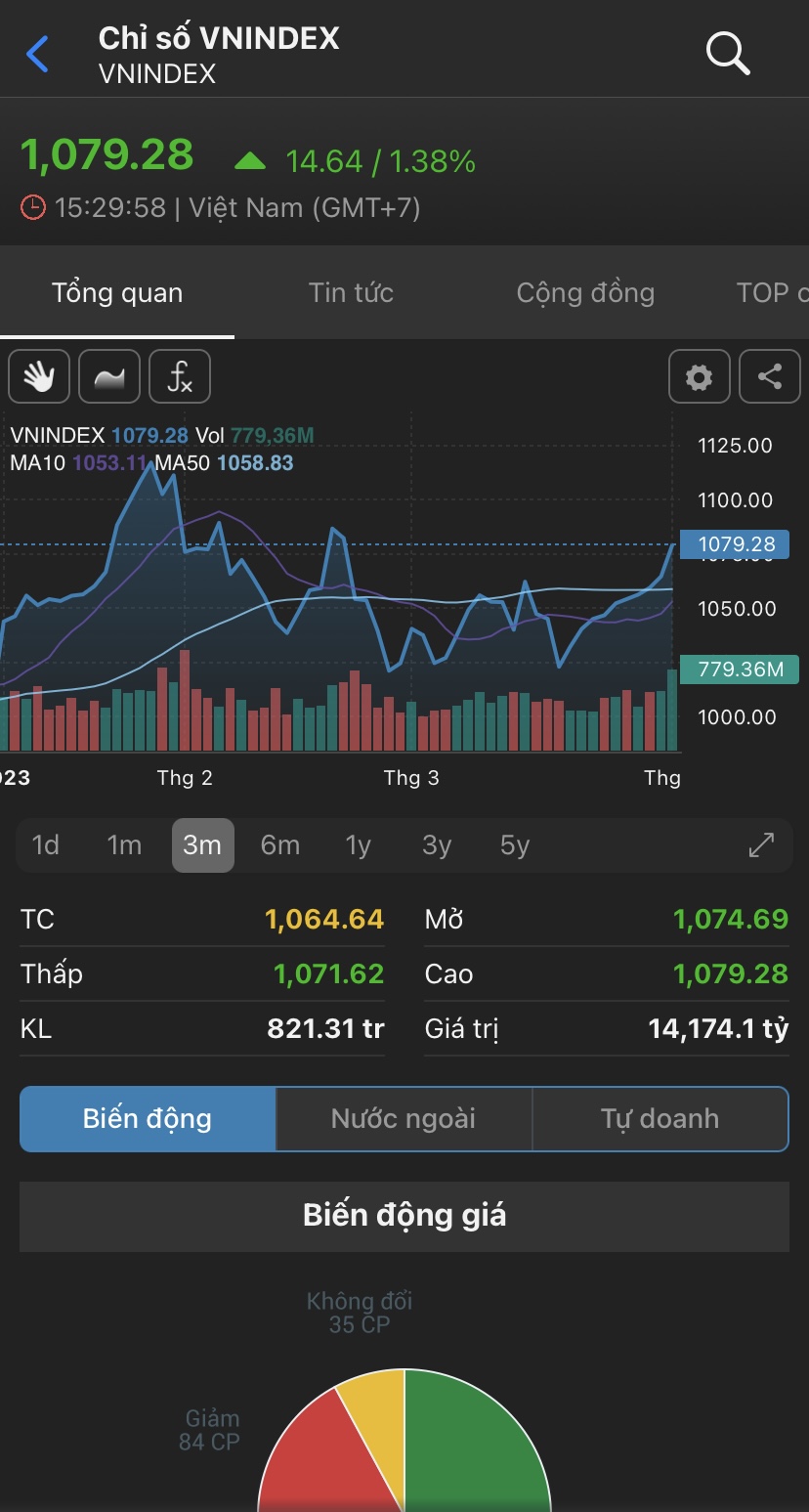Open chart settings gear icon
Screen dimensions: 809x1512
click(x=700, y=376)
